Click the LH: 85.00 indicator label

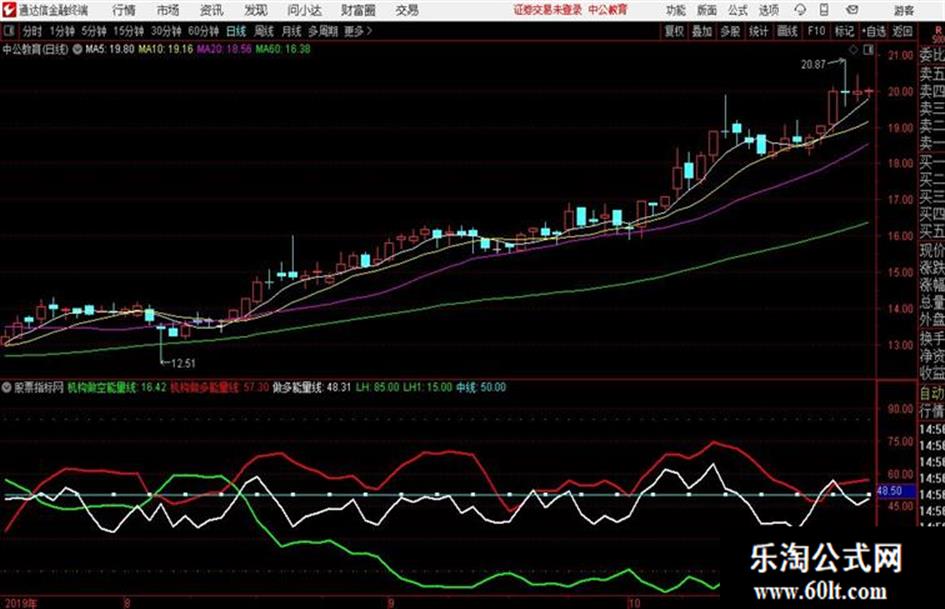[377, 388]
